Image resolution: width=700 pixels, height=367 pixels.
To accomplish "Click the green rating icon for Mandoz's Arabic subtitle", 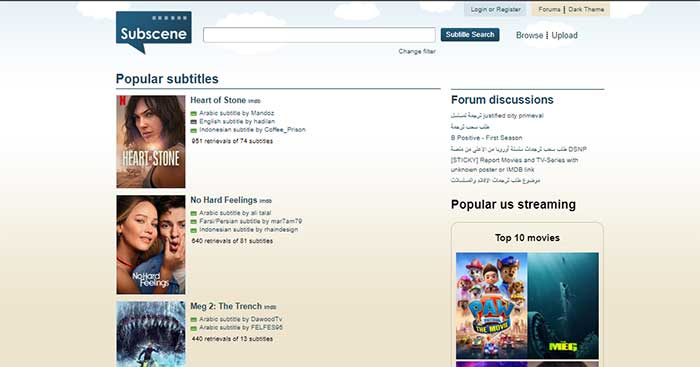I will (x=194, y=114).
